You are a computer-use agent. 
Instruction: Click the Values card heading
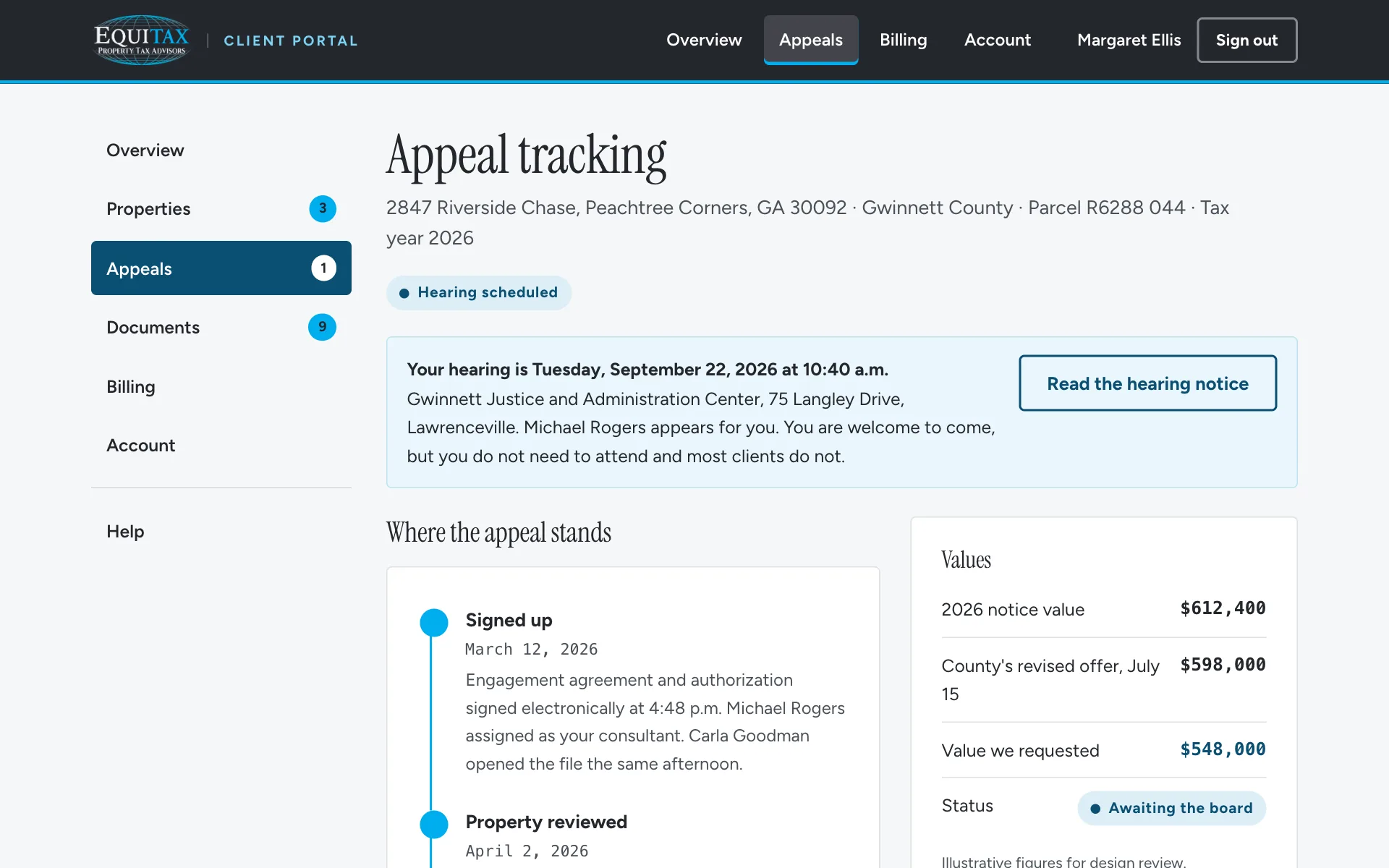pyautogui.click(x=966, y=560)
